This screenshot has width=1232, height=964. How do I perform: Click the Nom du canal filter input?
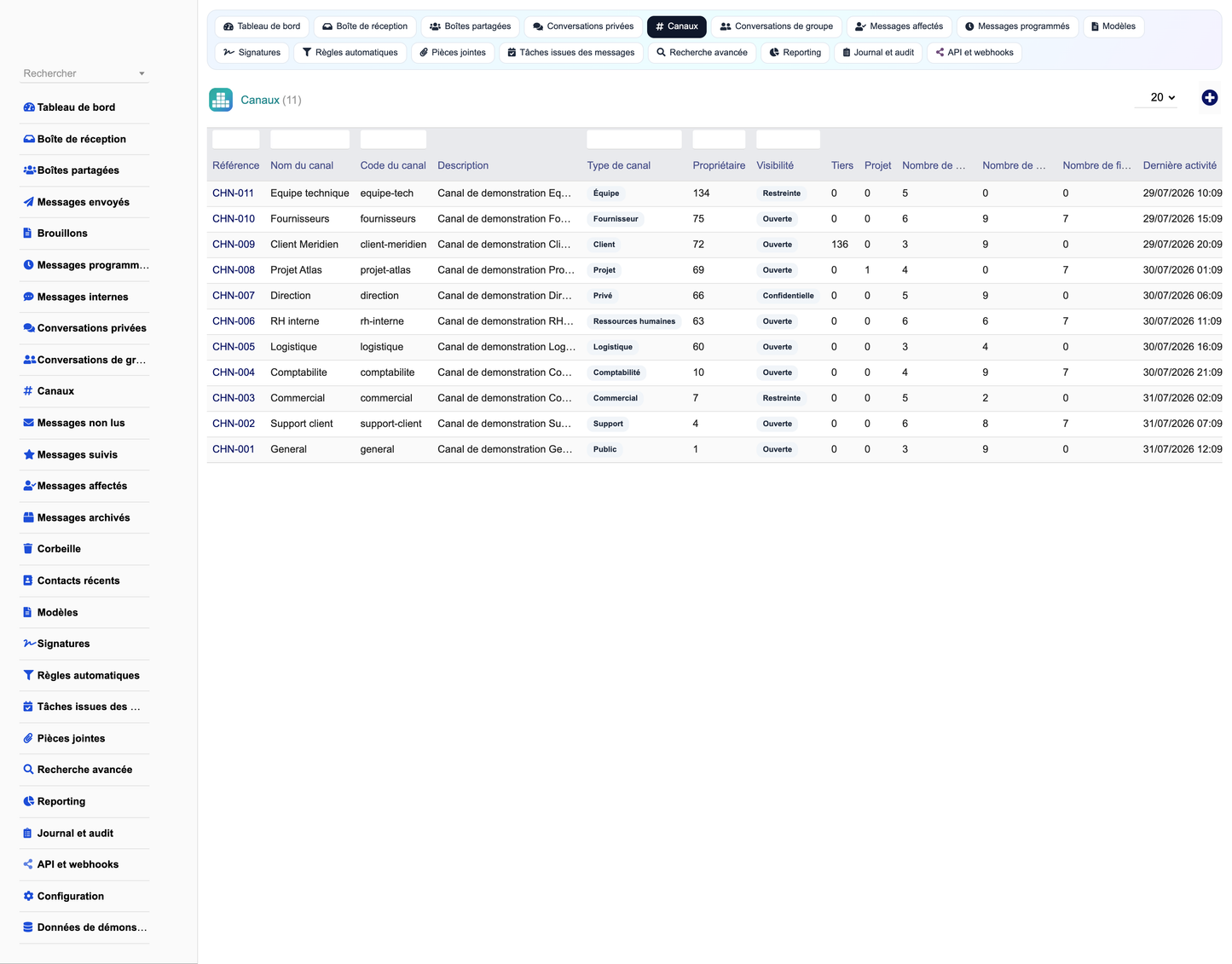[309, 139]
